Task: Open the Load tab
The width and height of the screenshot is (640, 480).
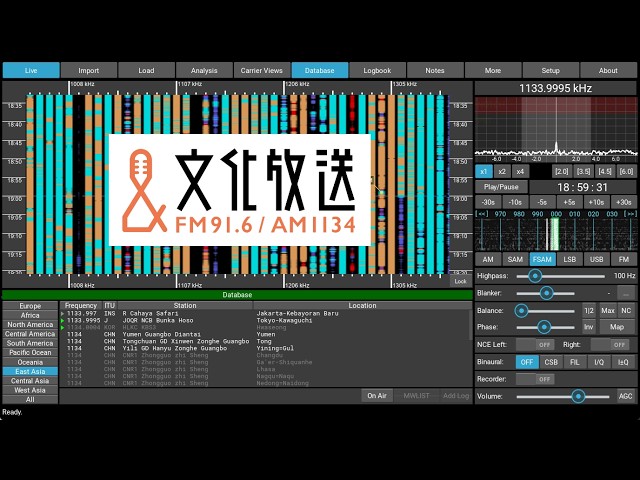Action: pyautogui.click(x=146, y=70)
